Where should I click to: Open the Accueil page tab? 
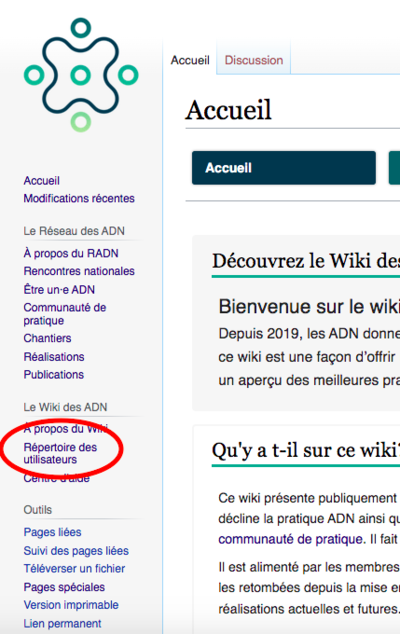click(190, 60)
